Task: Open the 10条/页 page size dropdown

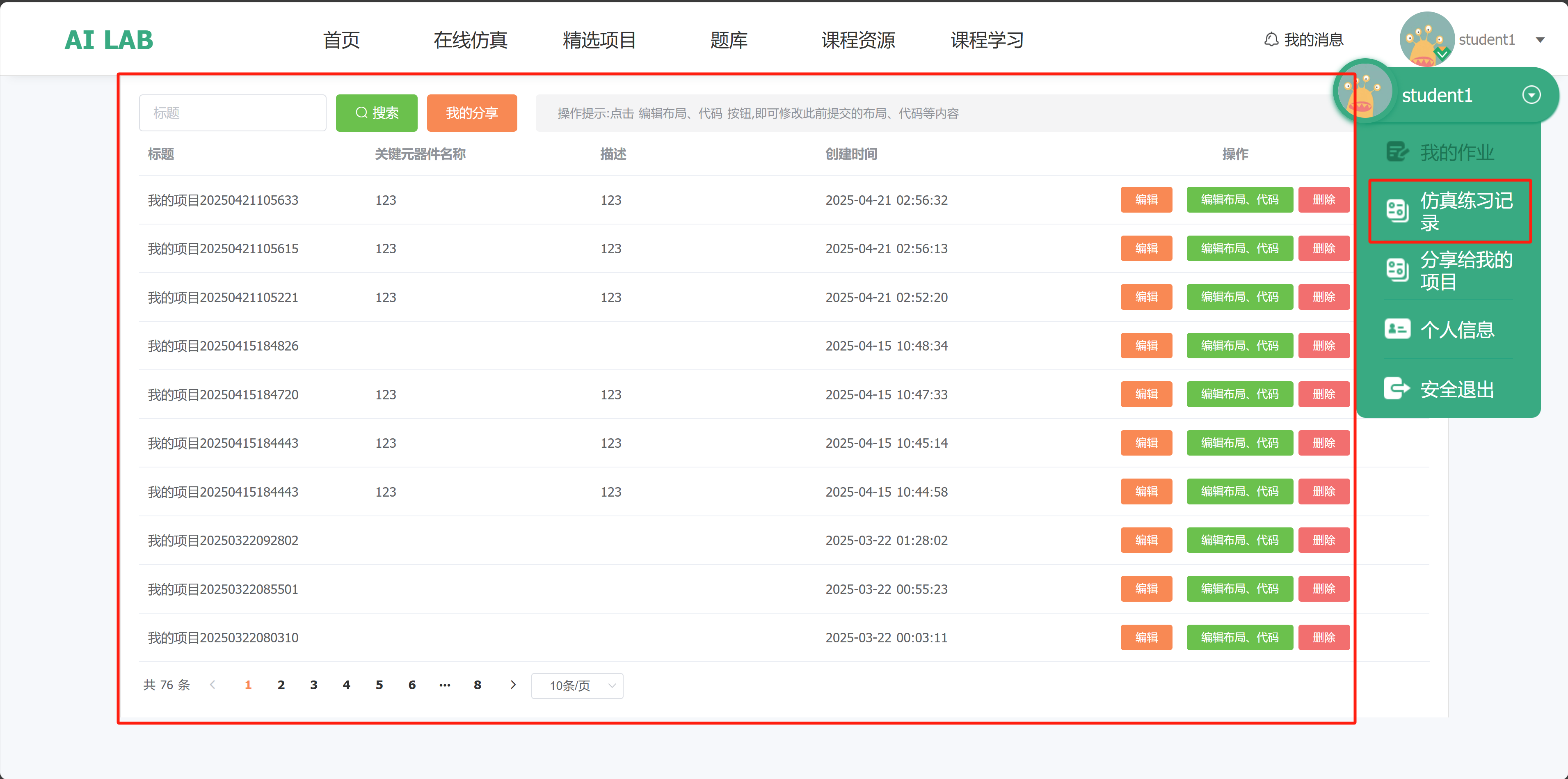Action: point(577,685)
